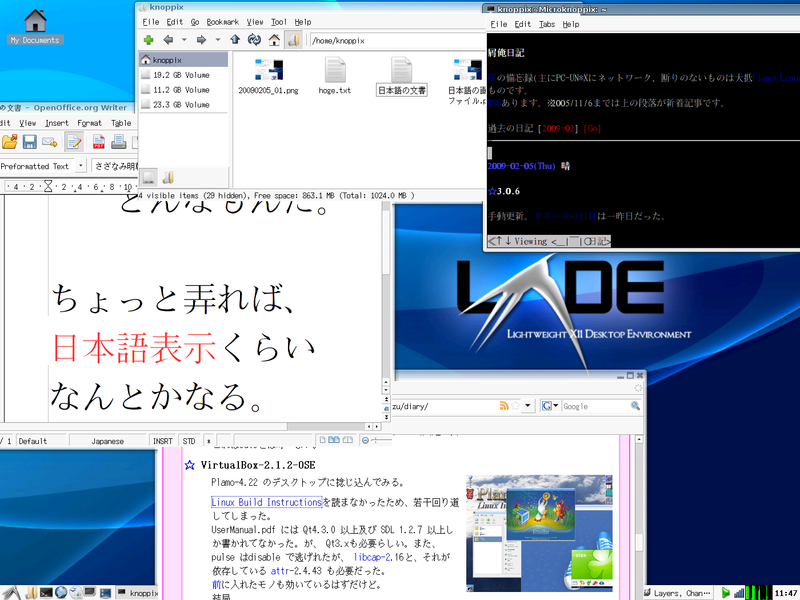Click the Writer next page double-arrow button
The image size is (800, 600).
pos(386,417)
